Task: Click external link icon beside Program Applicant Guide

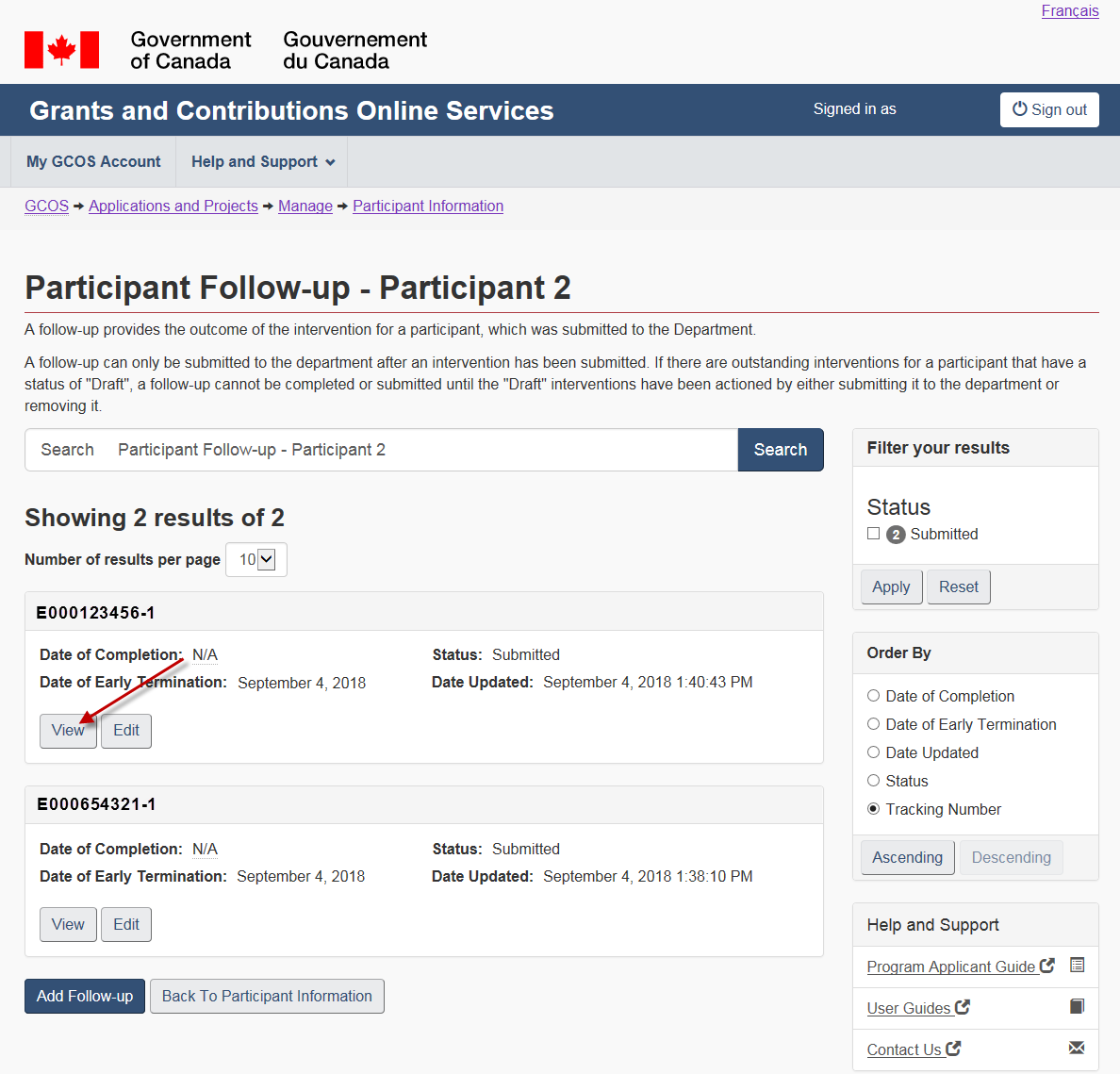Action: (1047, 966)
